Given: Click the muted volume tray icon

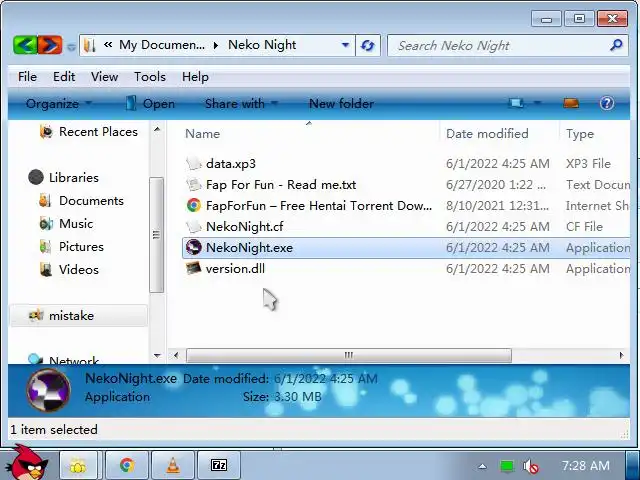Looking at the screenshot, I should point(531,466).
